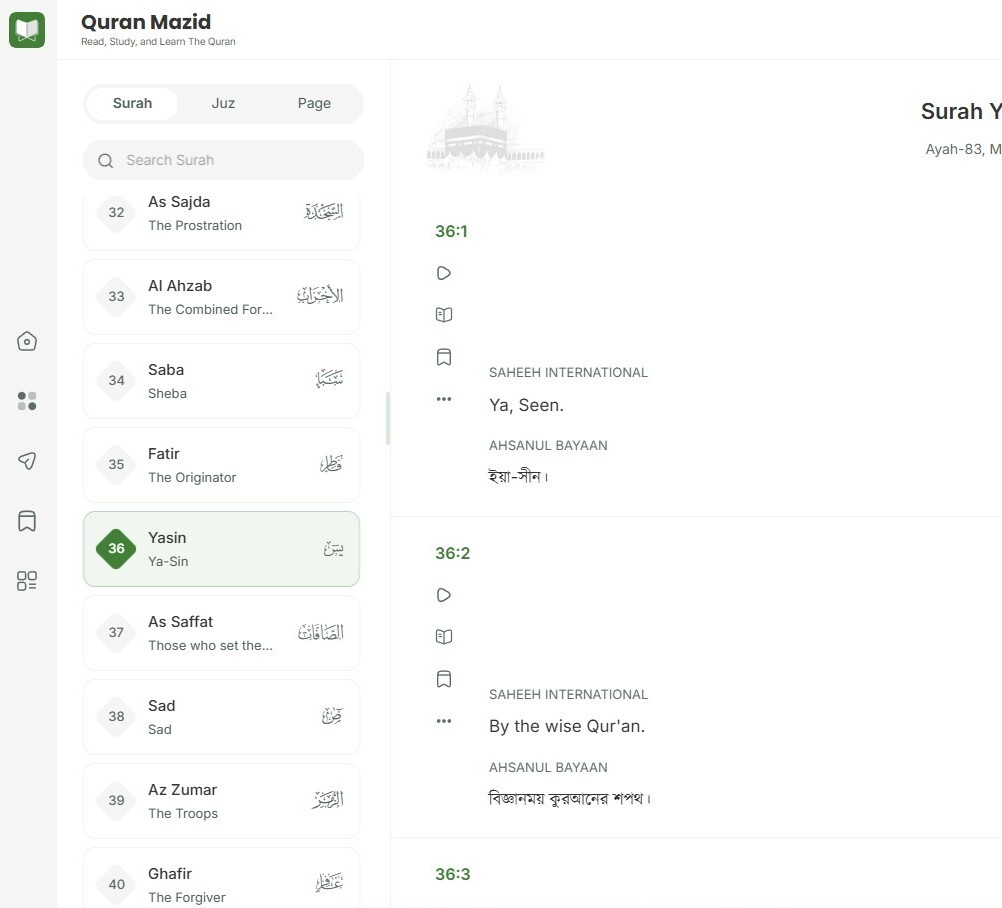1002x908 pixels.
Task: Play audio for ayah 36:1
Action: coord(443,273)
